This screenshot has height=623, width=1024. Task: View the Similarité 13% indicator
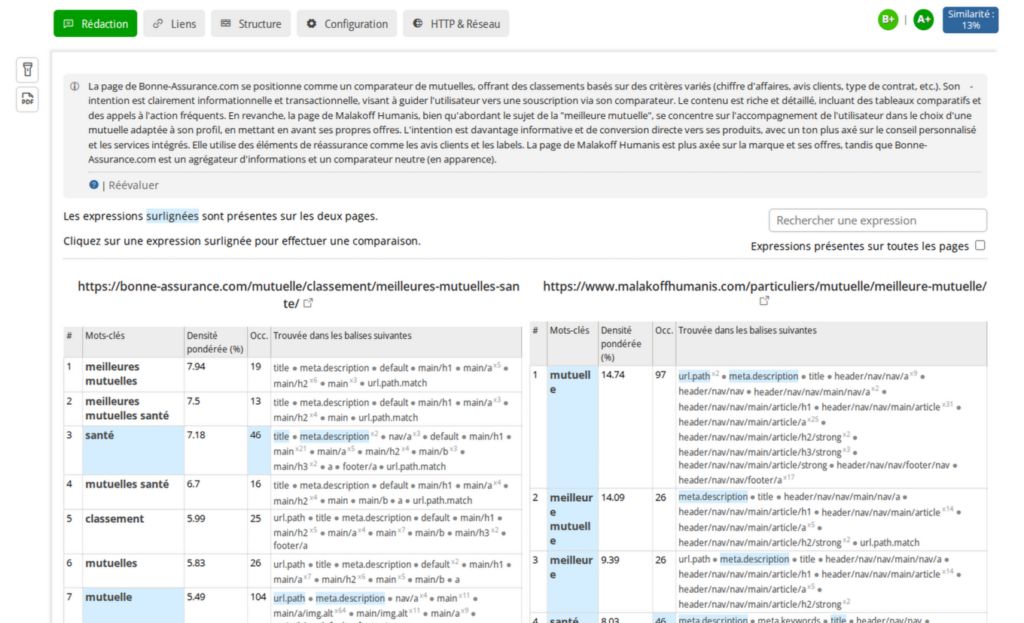point(968,19)
